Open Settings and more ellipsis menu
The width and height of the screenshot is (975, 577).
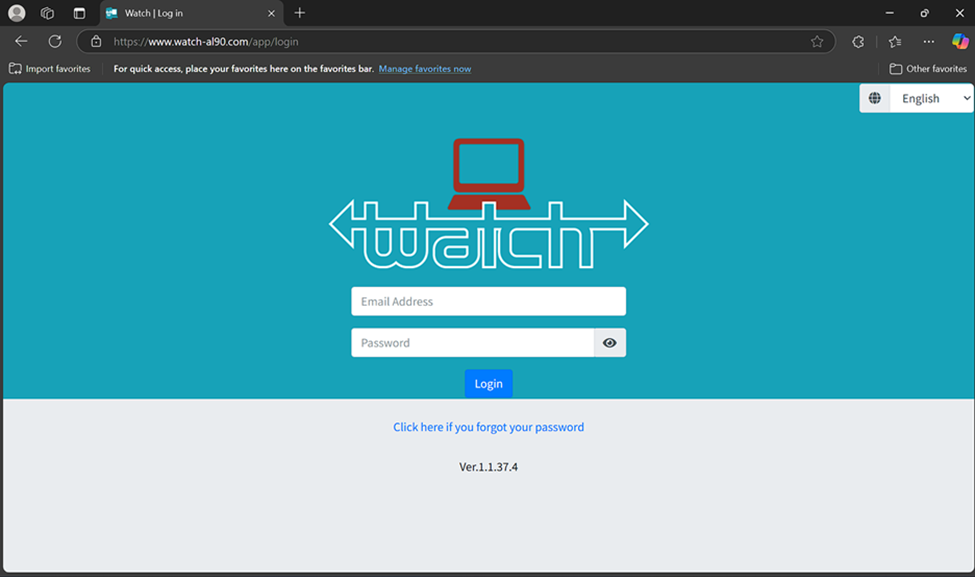929,42
